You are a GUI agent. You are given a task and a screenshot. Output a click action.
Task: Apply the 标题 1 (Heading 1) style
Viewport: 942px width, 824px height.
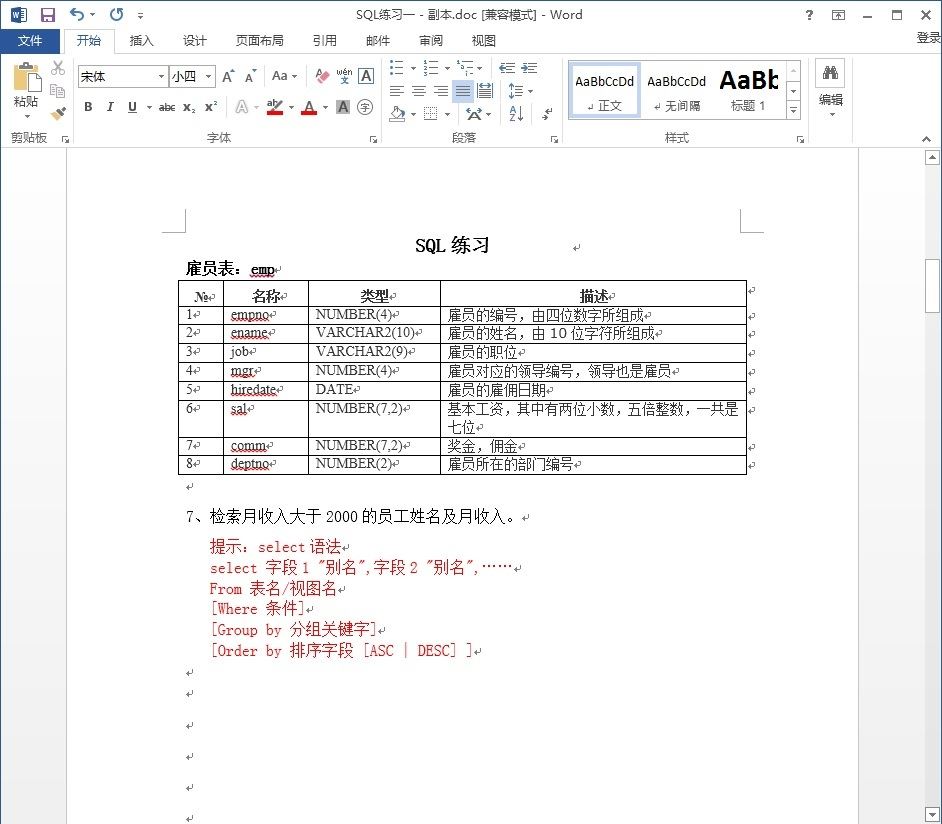(749, 90)
